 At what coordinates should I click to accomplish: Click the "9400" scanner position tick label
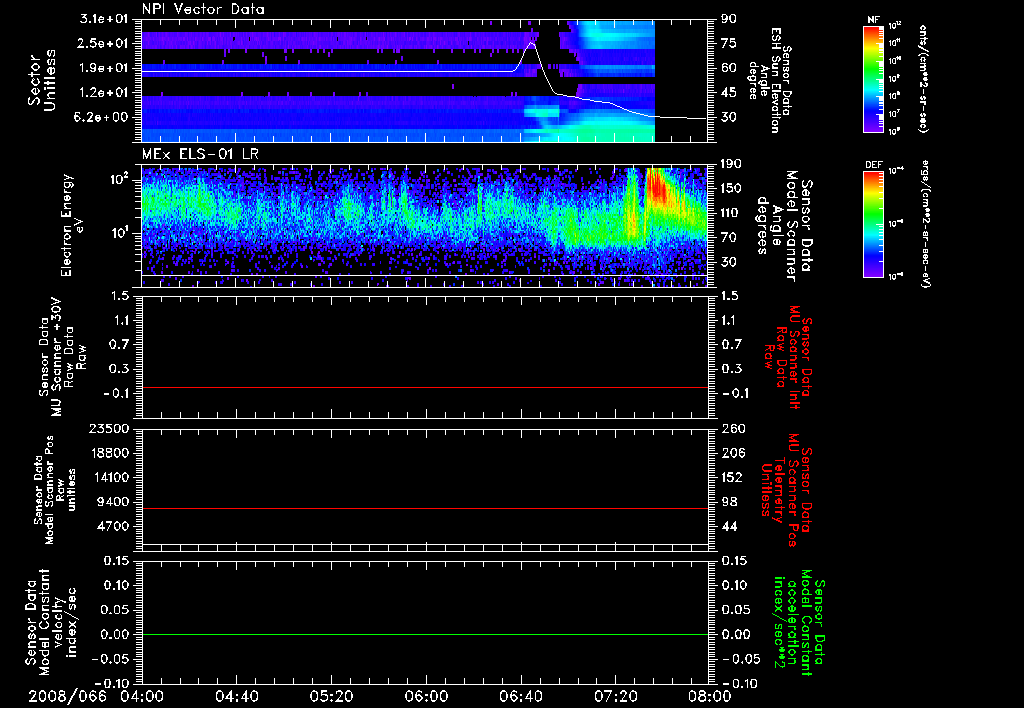pos(111,502)
